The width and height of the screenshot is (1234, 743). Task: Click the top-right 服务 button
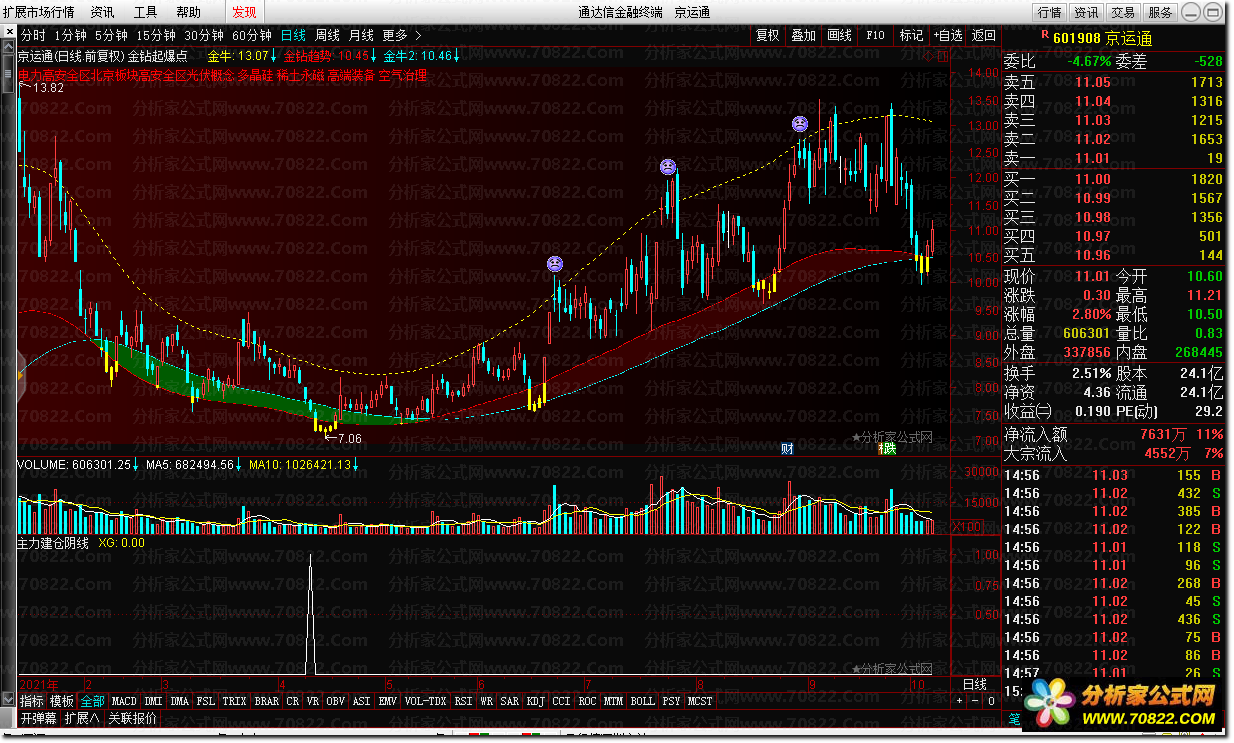click(x=1160, y=12)
